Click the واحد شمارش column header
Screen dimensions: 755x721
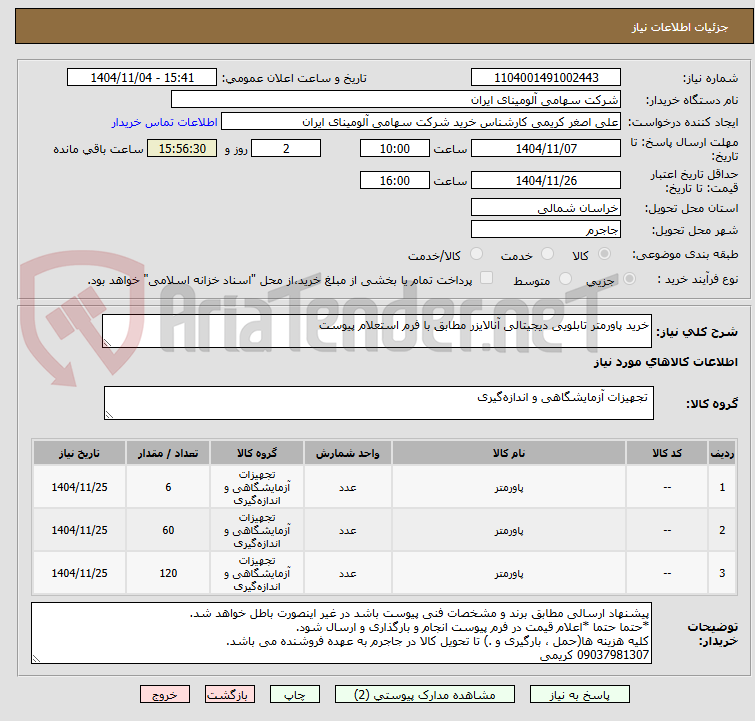[x=348, y=453]
